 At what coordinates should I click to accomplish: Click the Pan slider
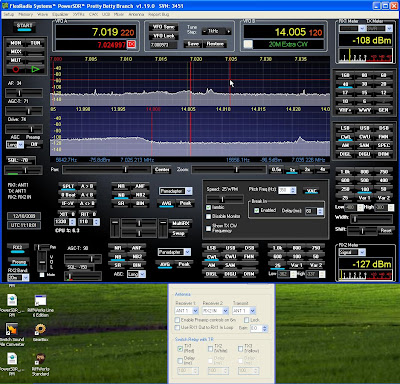tap(106, 170)
